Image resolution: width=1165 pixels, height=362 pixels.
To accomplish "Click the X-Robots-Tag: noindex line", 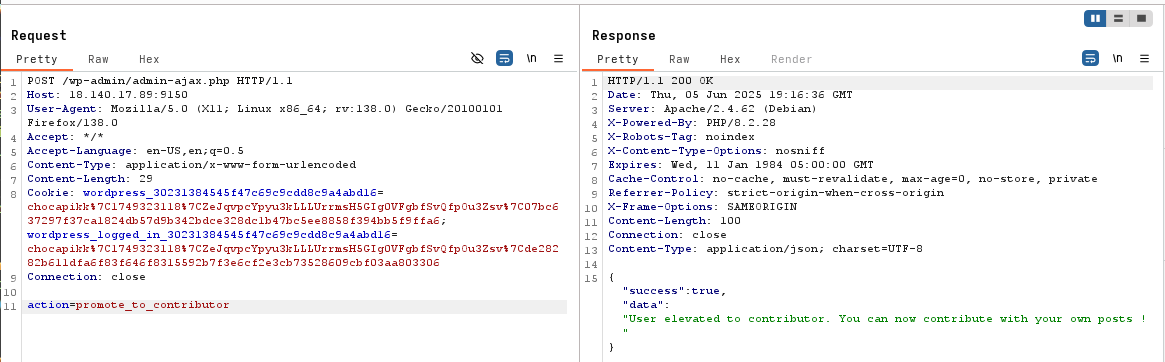I will (x=681, y=137).
